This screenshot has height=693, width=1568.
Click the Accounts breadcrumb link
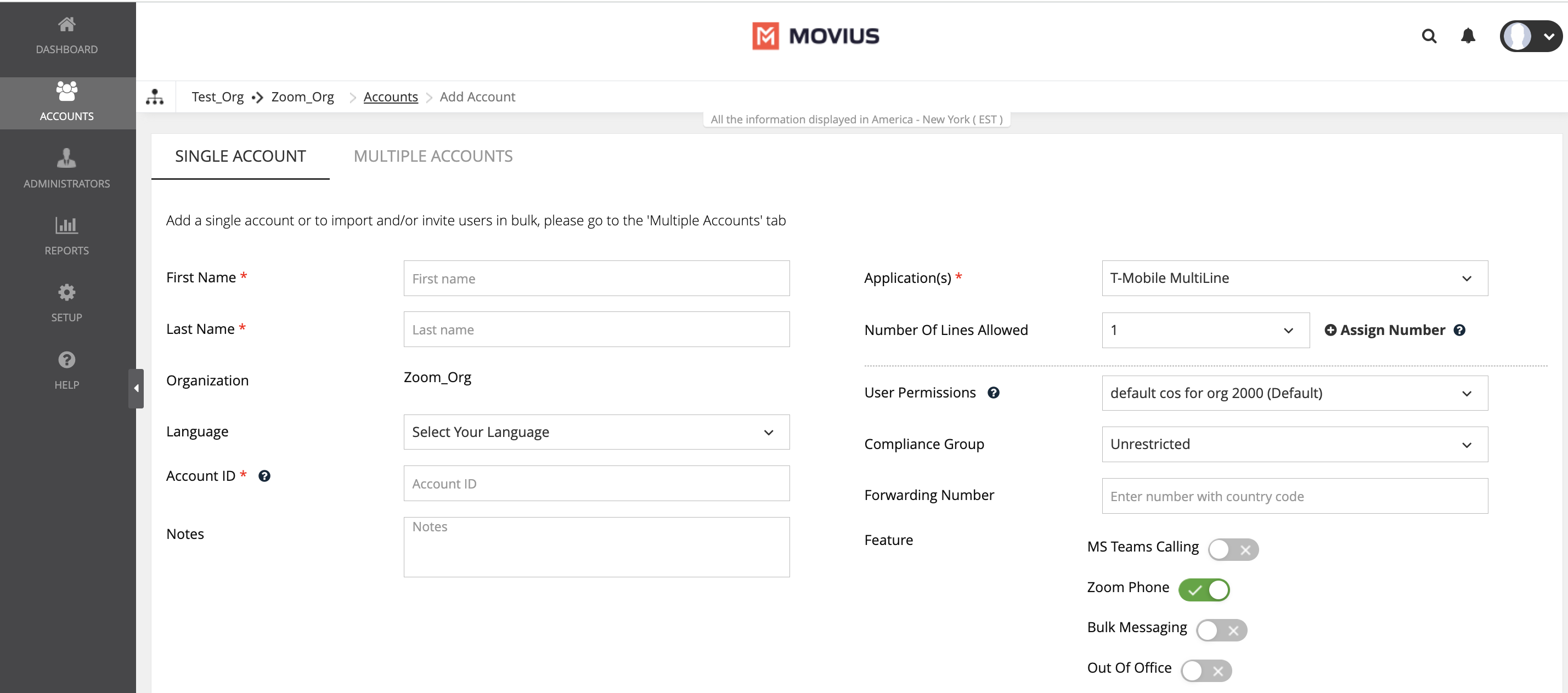390,96
